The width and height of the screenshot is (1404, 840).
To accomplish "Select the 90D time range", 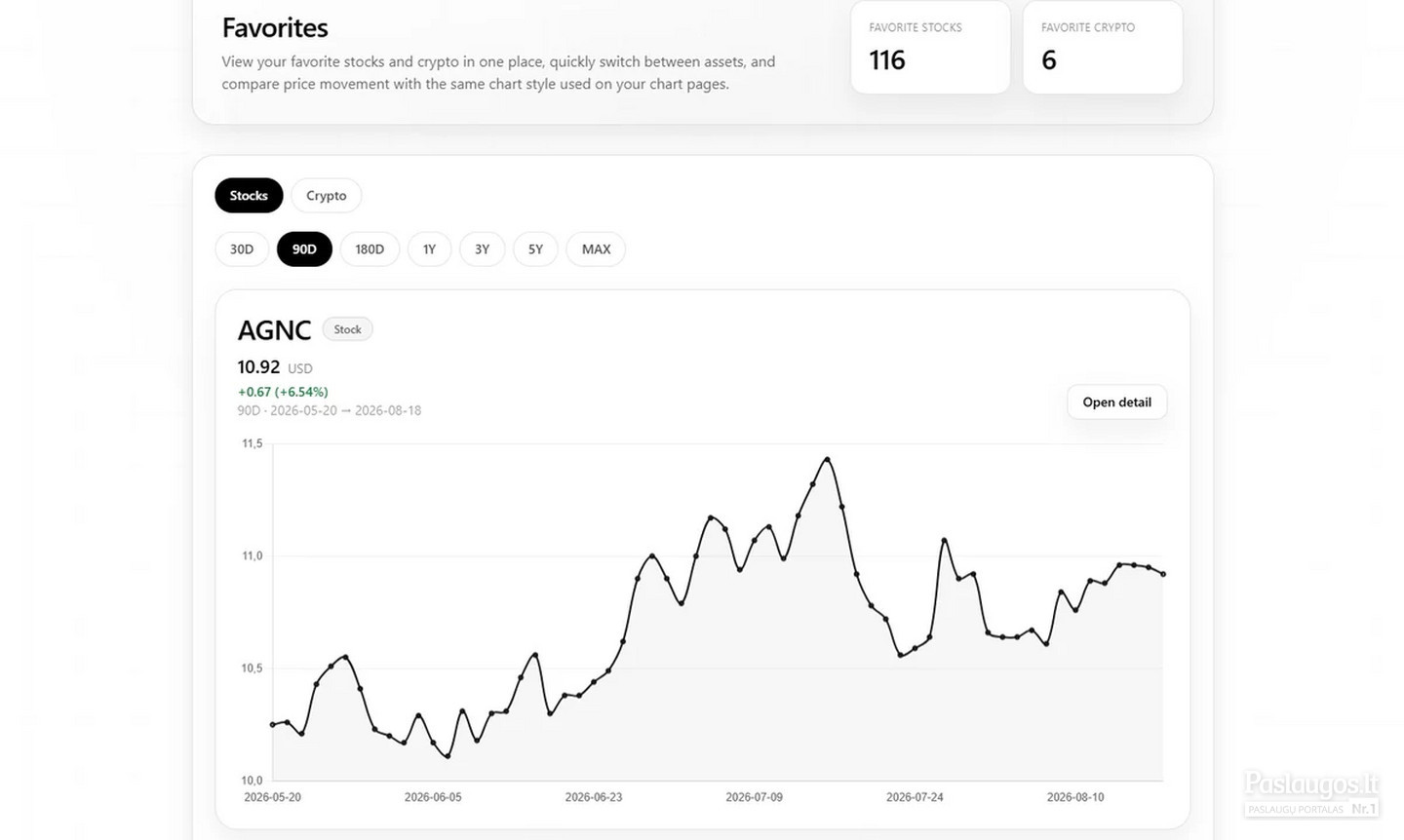I will (304, 248).
